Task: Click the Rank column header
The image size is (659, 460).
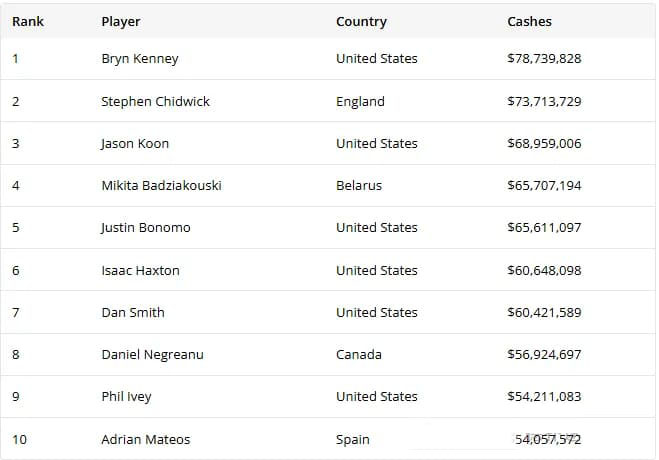Action: 28,21
